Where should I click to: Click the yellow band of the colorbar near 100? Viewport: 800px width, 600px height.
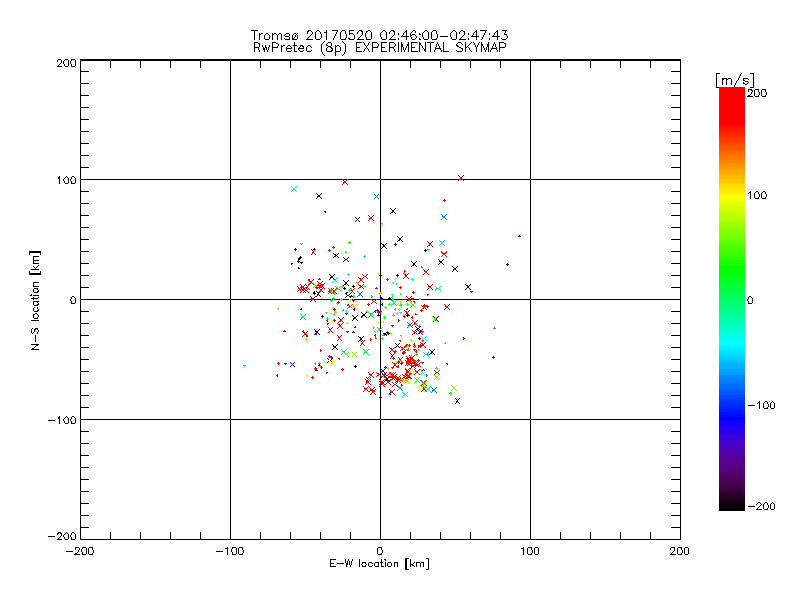point(732,195)
